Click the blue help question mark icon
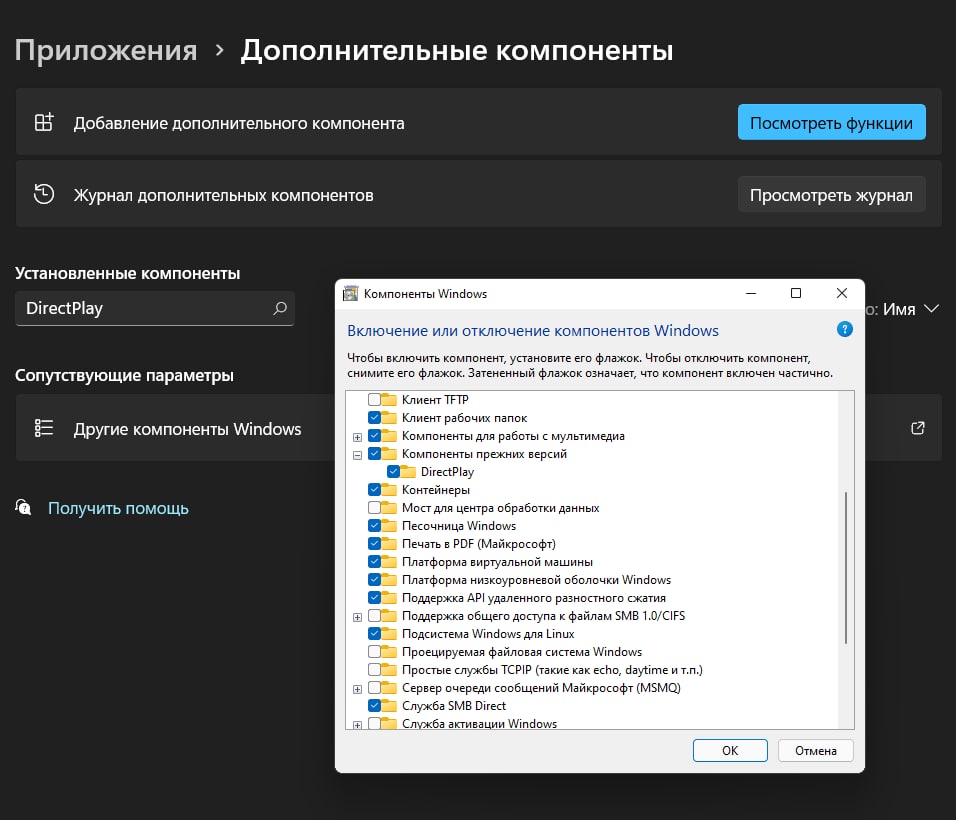 pos(844,330)
